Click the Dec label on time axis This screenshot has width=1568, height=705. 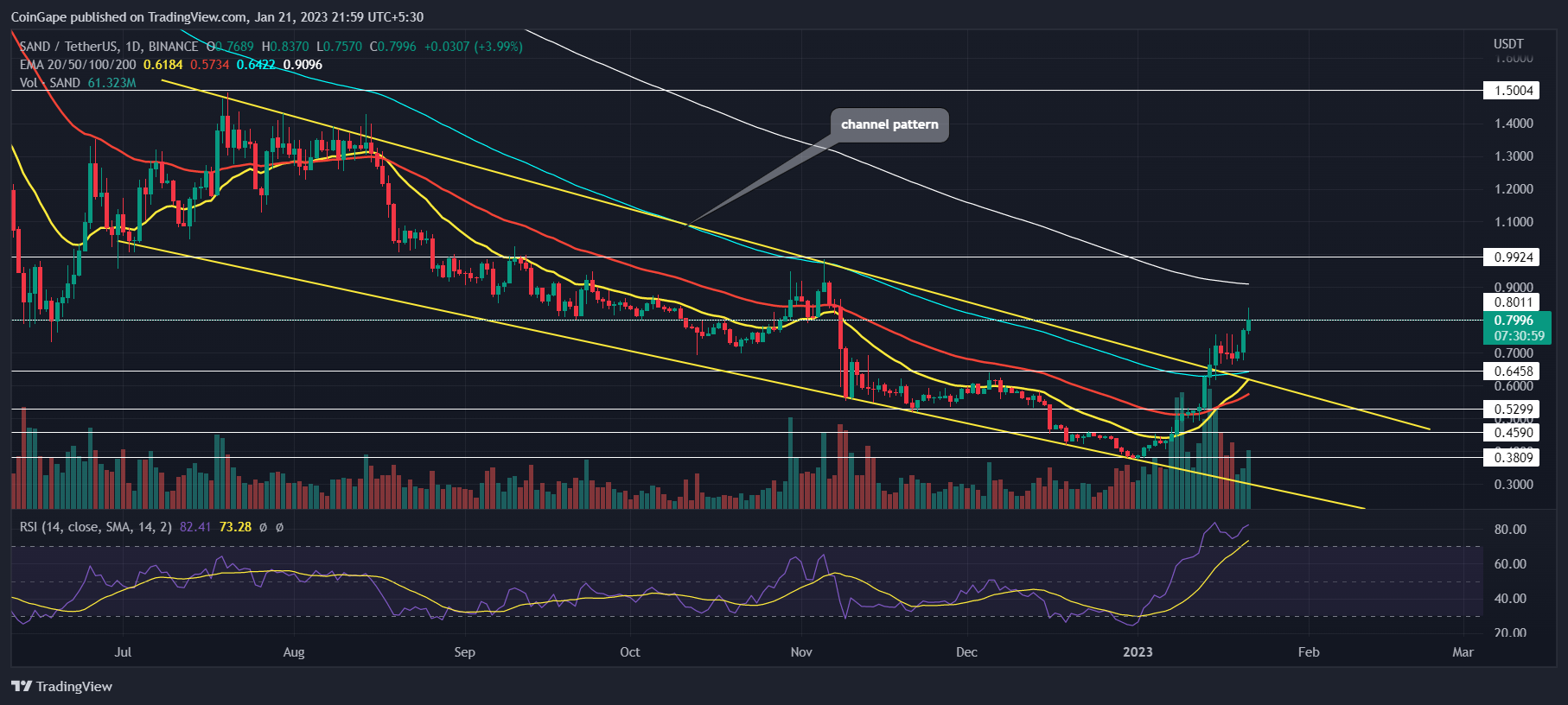click(966, 651)
